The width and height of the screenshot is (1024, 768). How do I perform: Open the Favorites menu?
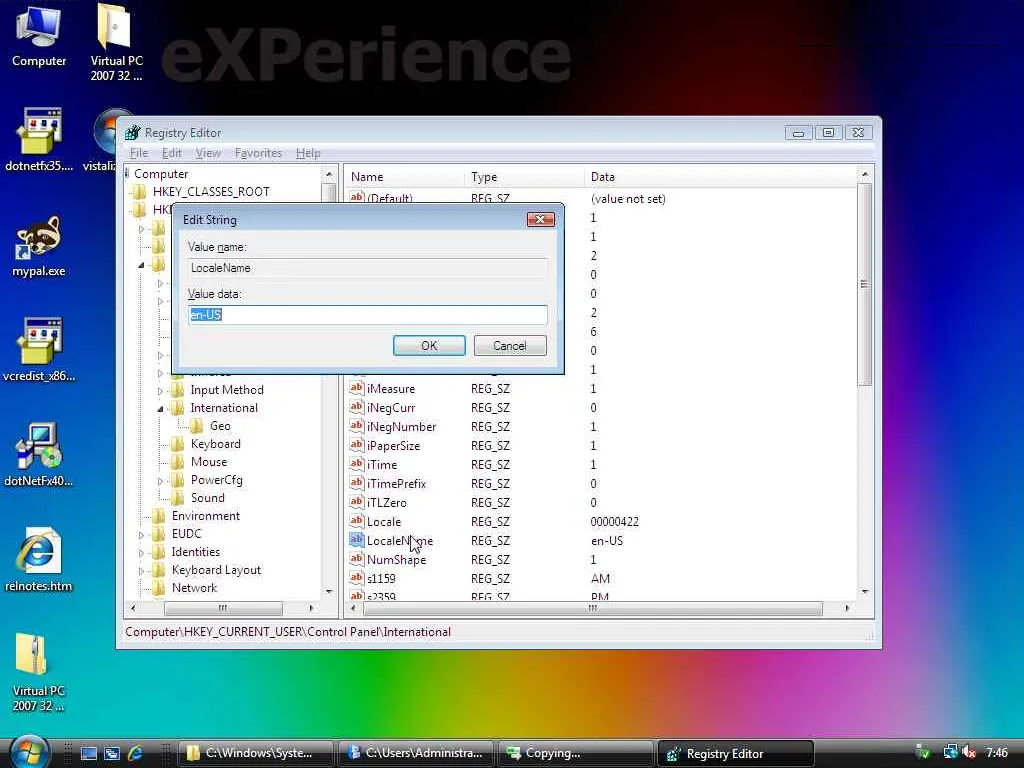tap(259, 153)
